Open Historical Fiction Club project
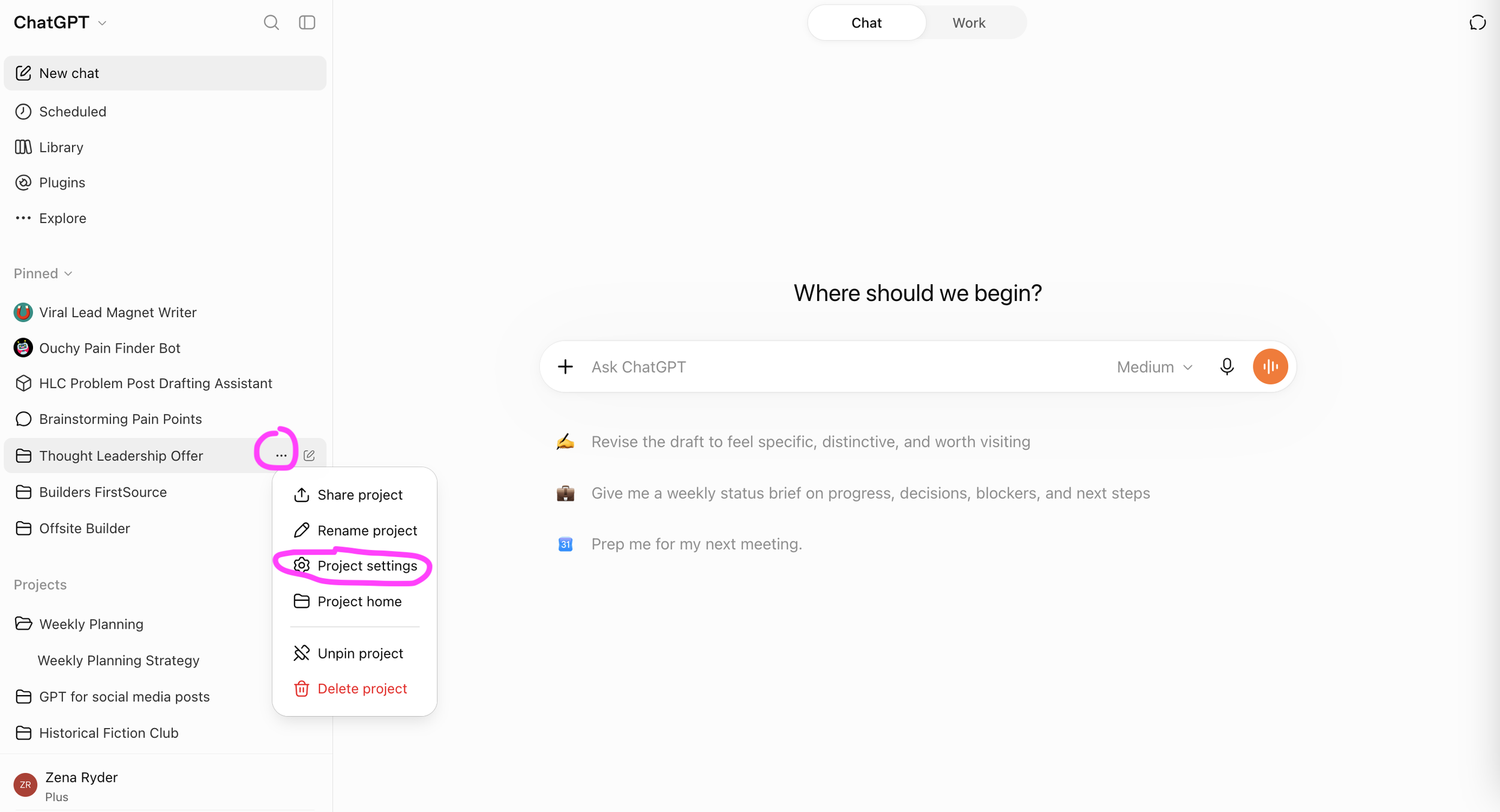Image resolution: width=1500 pixels, height=812 pixels. pos(165,733)
